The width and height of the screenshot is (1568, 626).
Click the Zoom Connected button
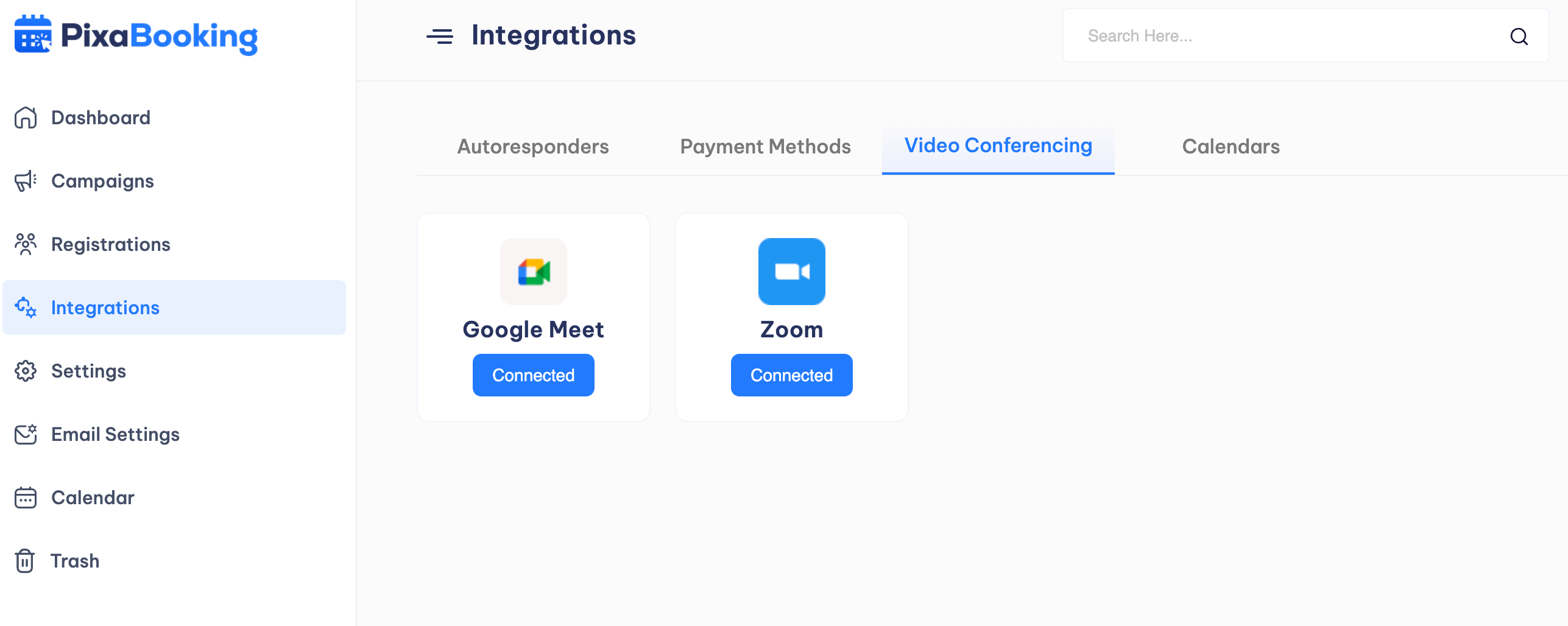[792, 375]
